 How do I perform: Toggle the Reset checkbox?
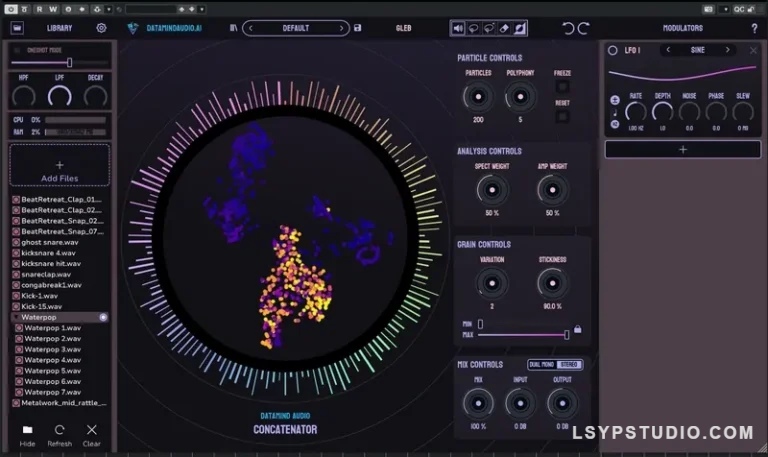click(x=562, y=117)
